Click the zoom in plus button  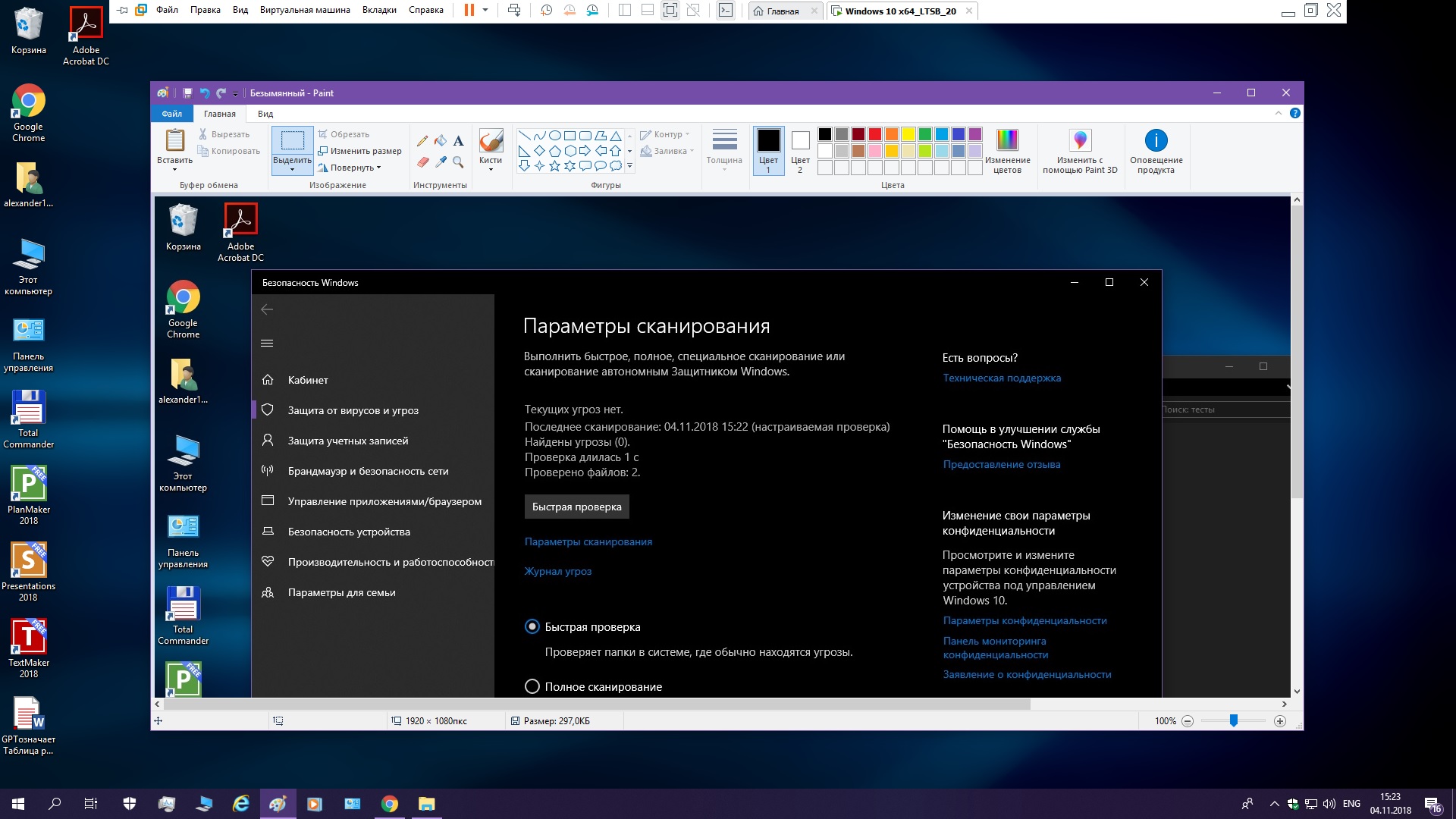[1280, 721]
